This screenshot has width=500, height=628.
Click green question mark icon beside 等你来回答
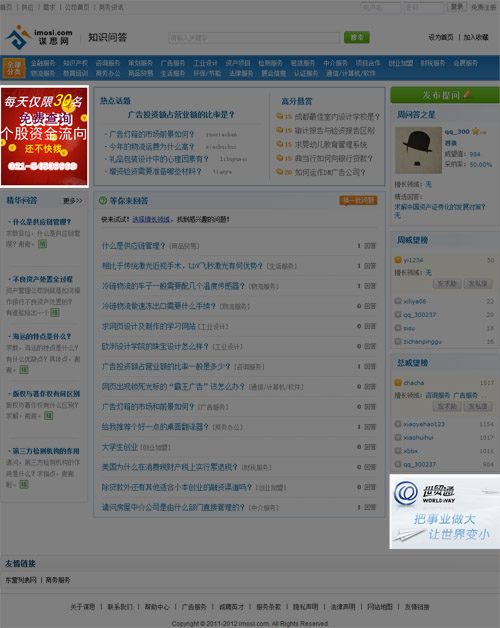(103, 200)
